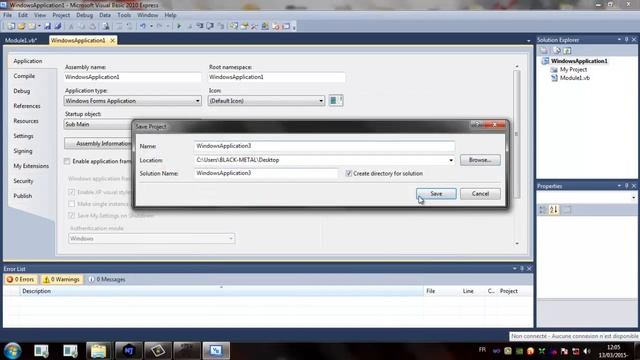Click Solution Explorer Properties icon
The height and width of the screenshot is (360, 640).
544,51
